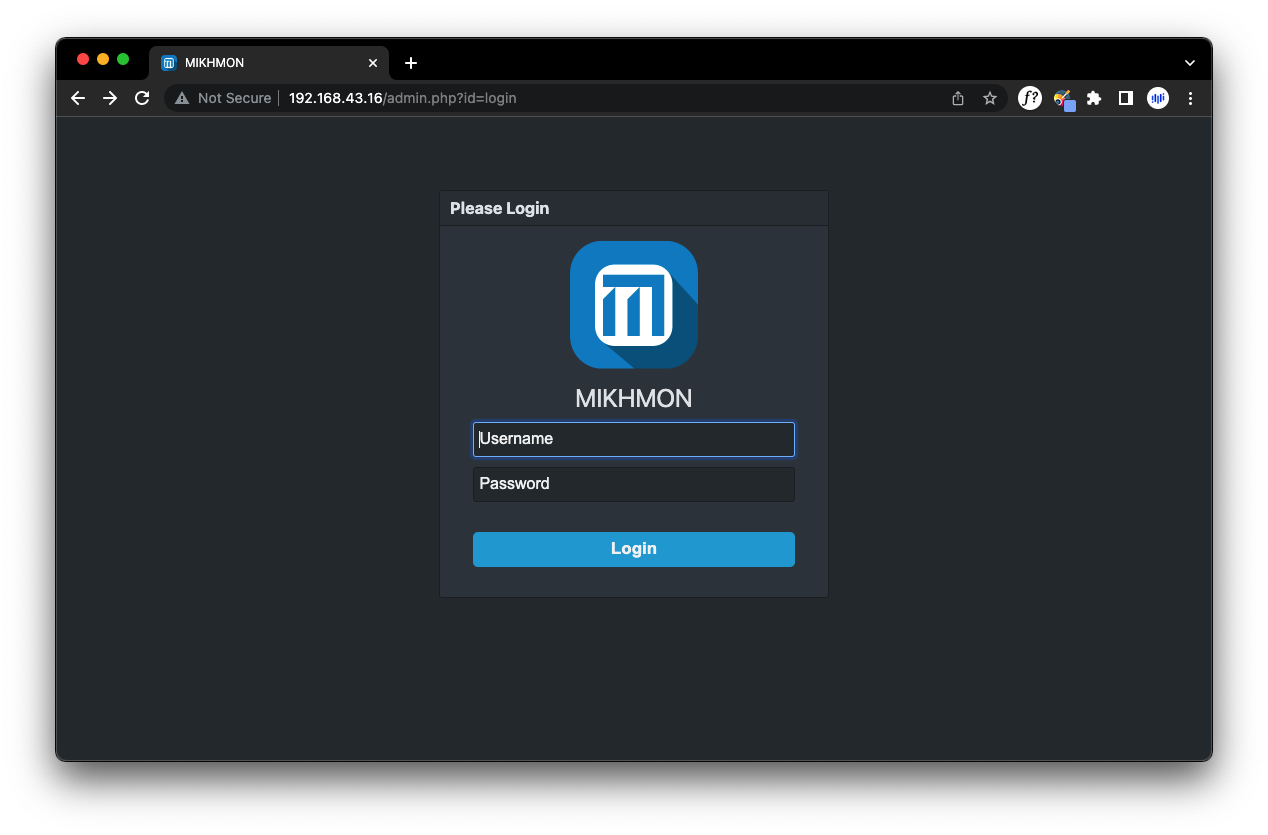This screenshot has height=835, width=1268.
Task: Expand the tab search chevron
Action: tap(1190, 62)
